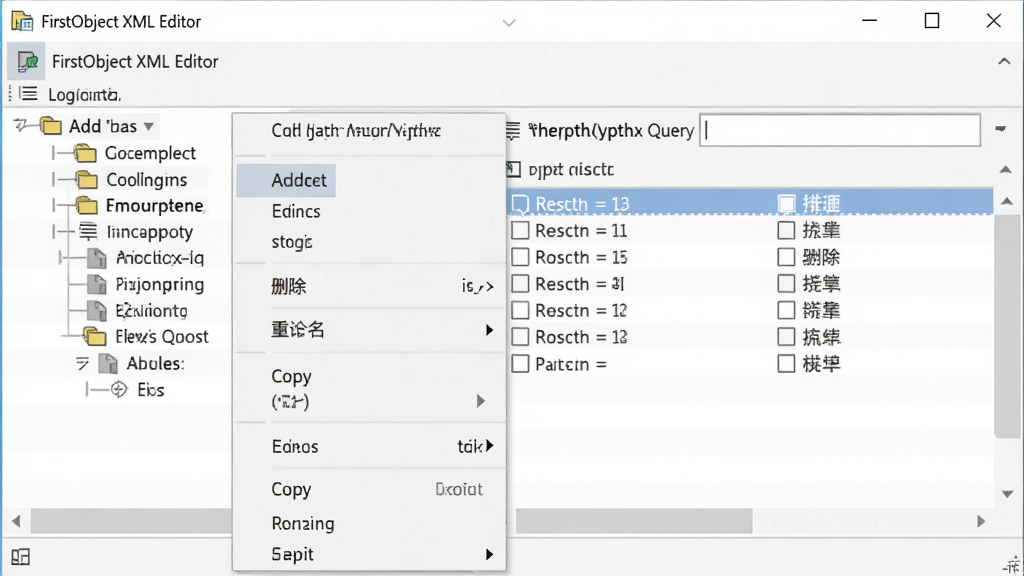Click the vertical scrollbar thumb at the right

1008,326
